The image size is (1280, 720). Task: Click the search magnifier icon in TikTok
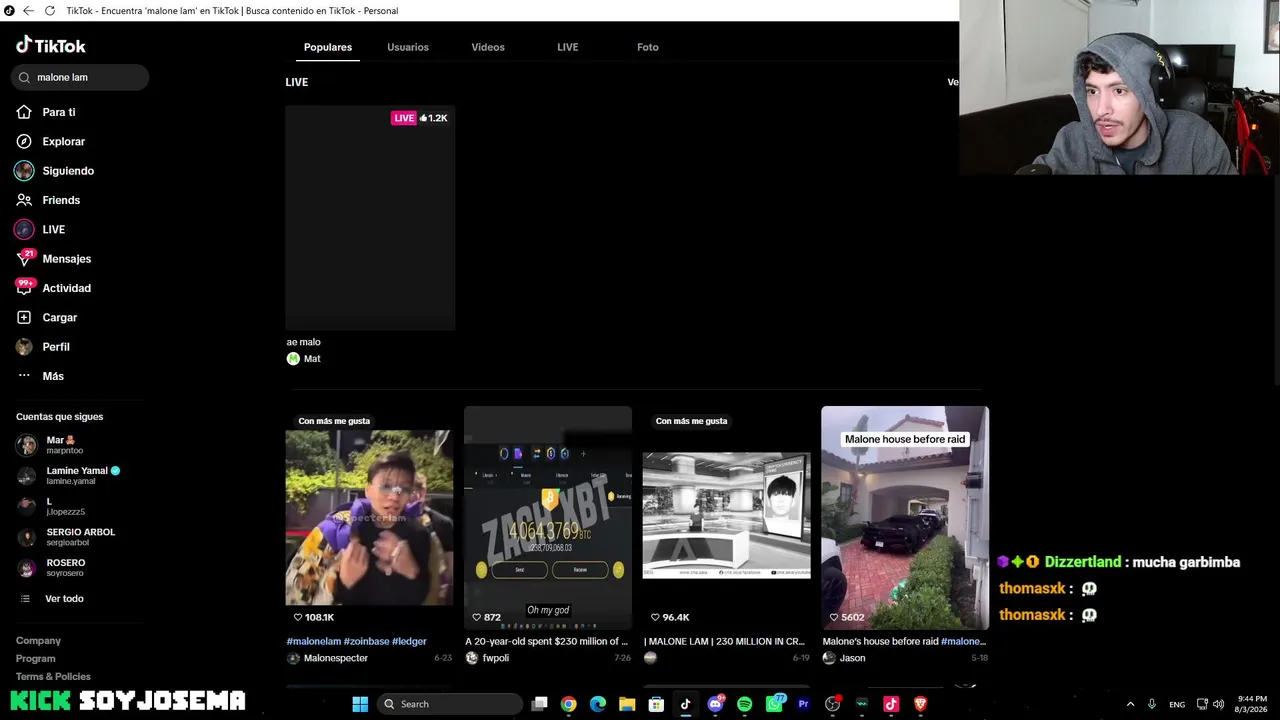pyautogui.click(x=25, y=77)
